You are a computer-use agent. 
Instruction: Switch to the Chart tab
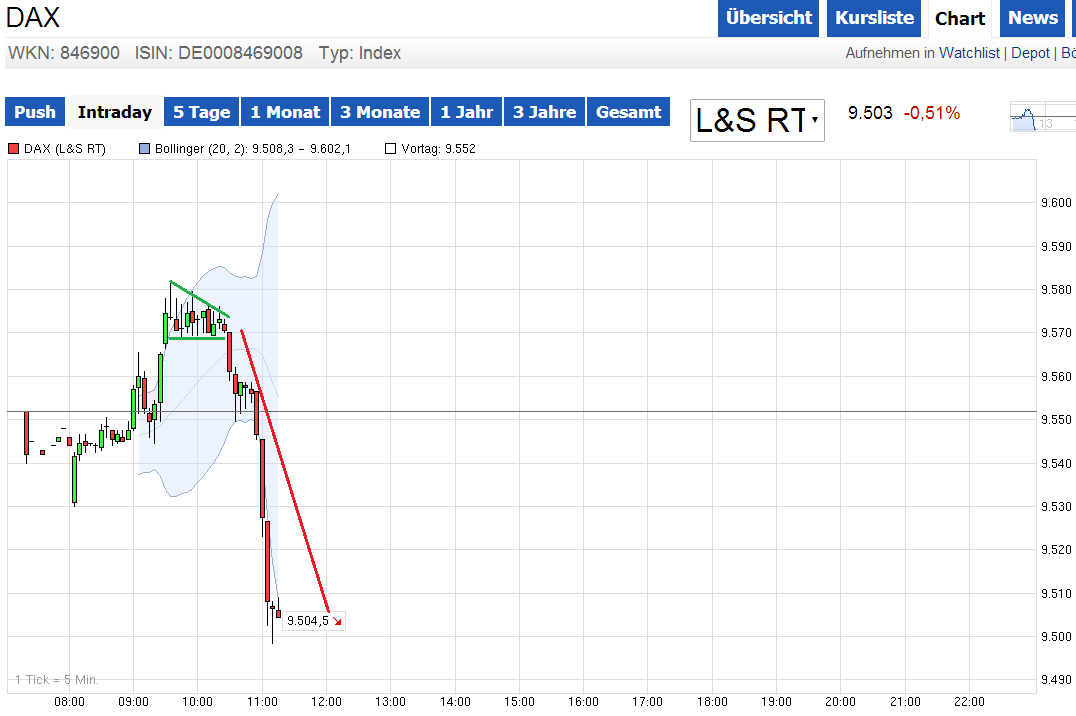click(x=959, y=18)
